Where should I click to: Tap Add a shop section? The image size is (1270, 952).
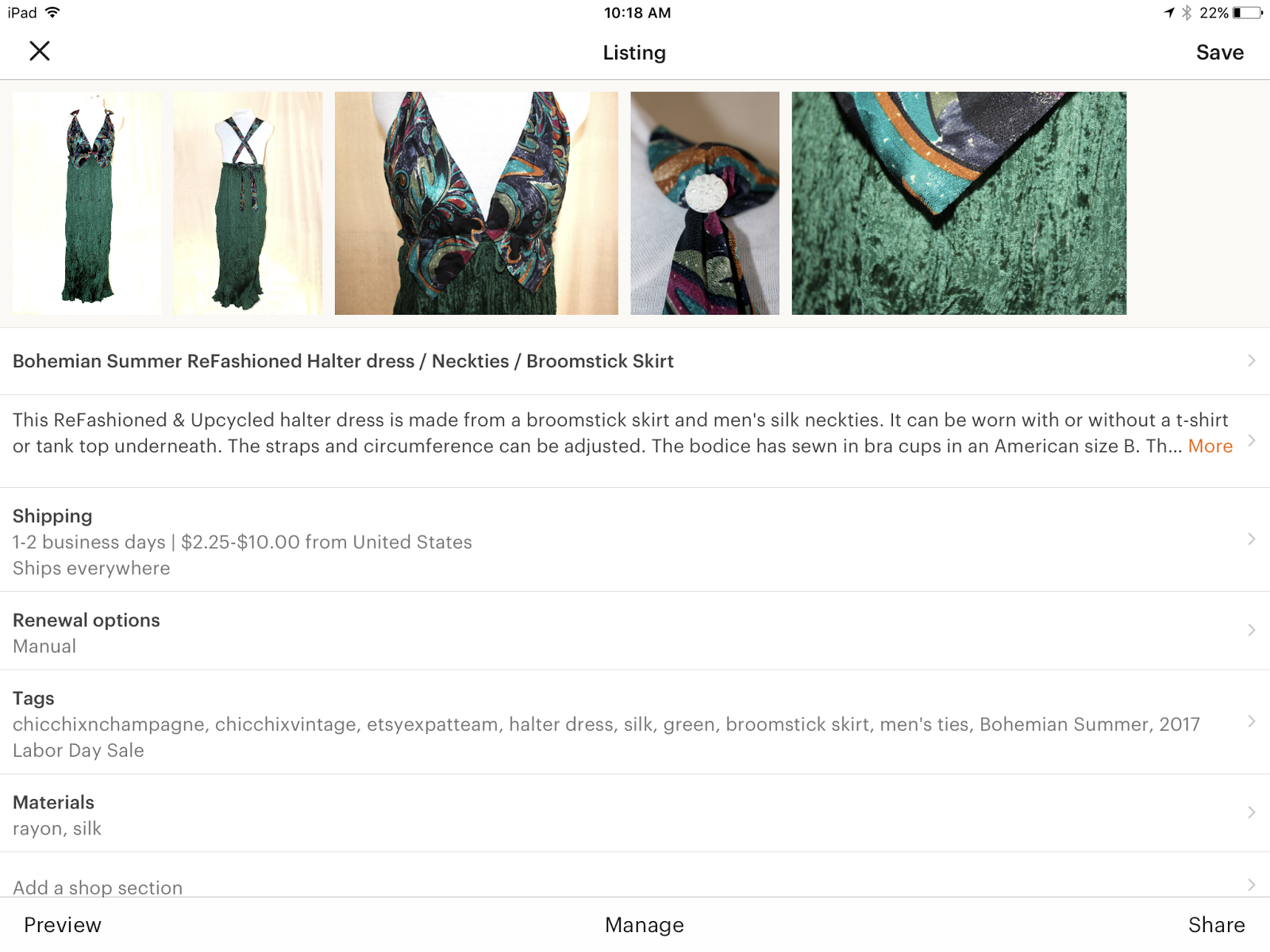pyautogui.click(x=635, y=881)
